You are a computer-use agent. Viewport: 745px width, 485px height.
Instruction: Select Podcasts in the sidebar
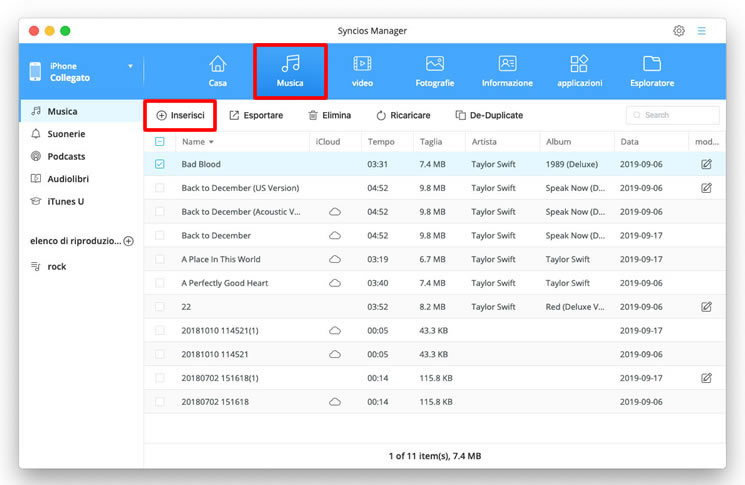click(x=81, y=156)
